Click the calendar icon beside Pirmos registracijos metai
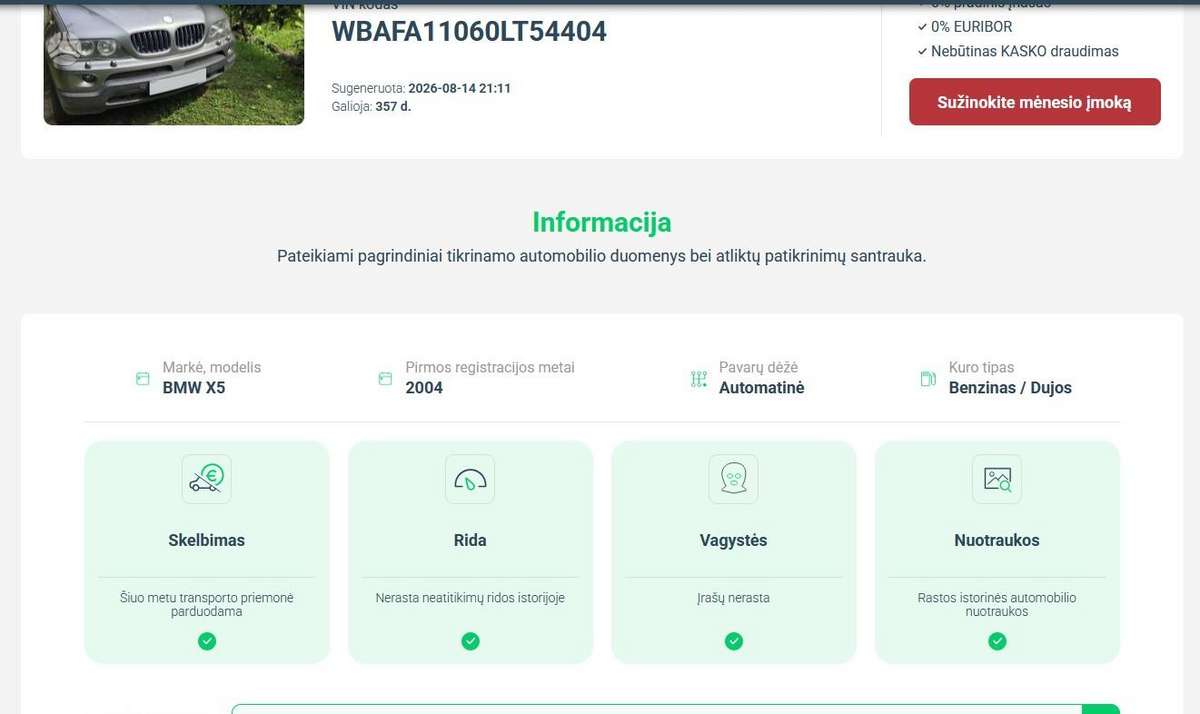 pyautogui.click(x=385, y=379)
